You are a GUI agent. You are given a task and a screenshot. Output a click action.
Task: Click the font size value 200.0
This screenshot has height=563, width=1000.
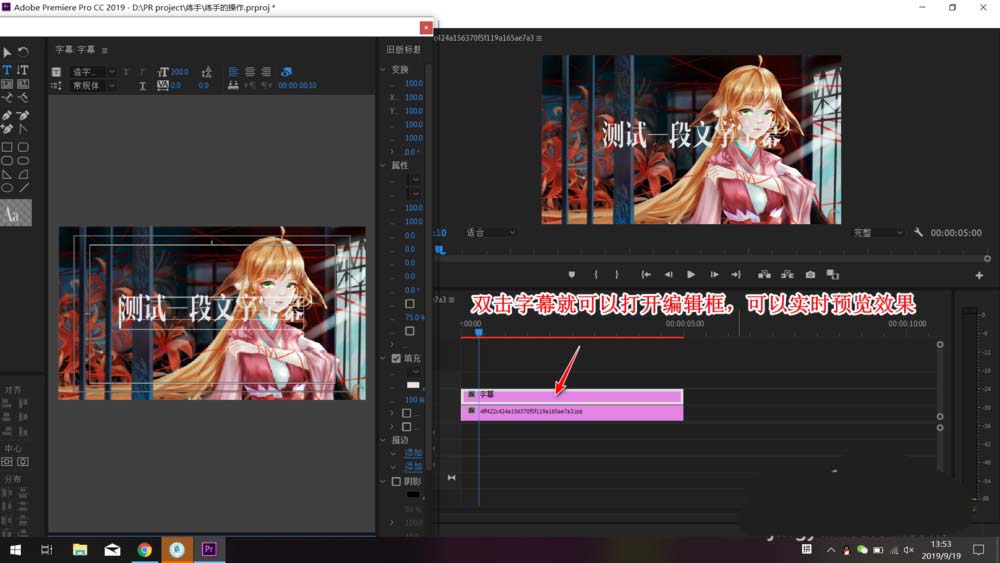point(179,72)
